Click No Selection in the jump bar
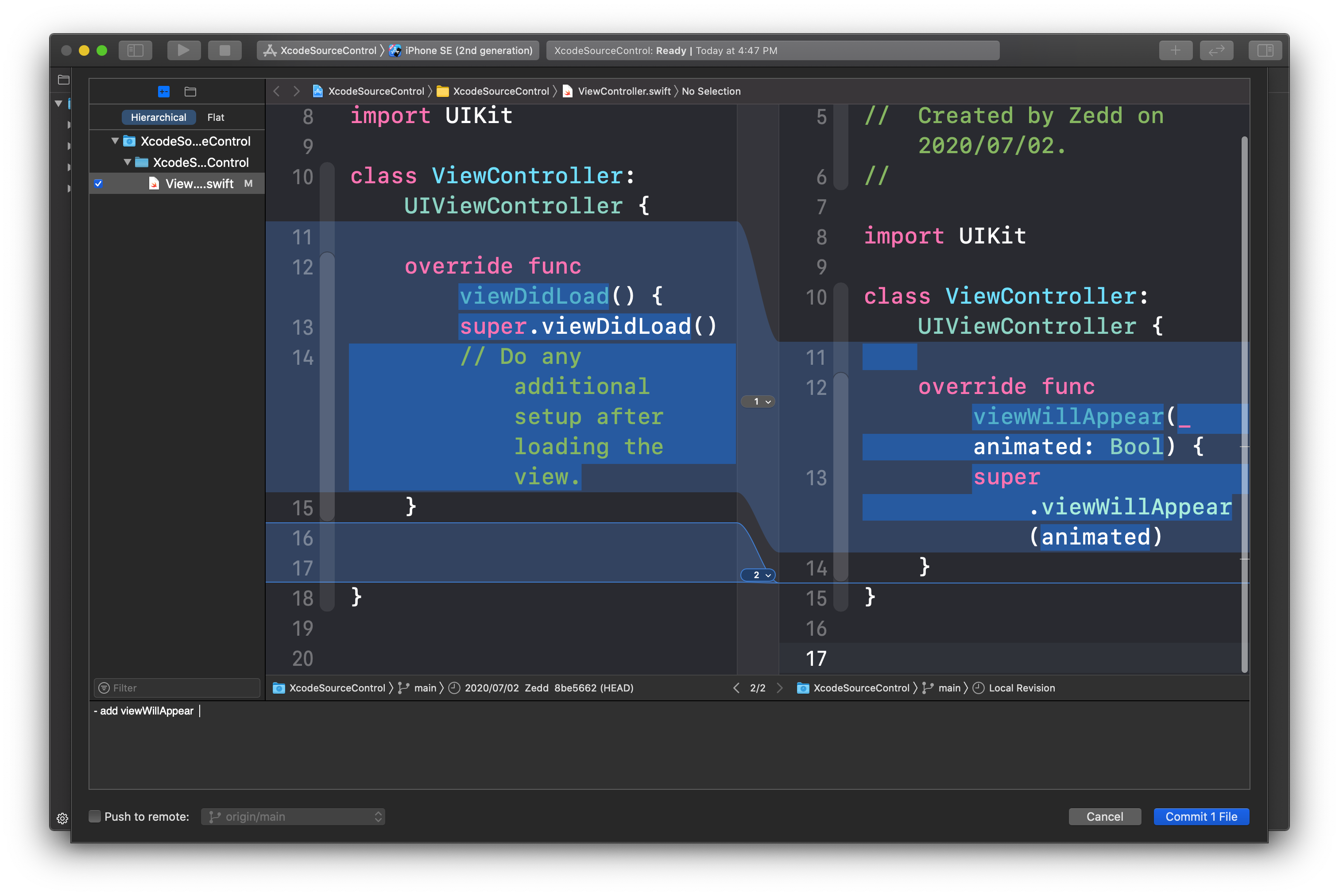Viewport: 1339px width, 896px height. (711, 91)
